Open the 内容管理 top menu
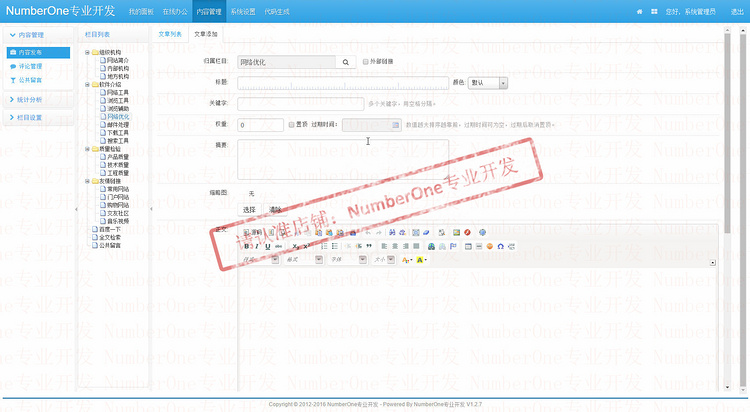Screen dimensions: 750x412 pos(209,11)
